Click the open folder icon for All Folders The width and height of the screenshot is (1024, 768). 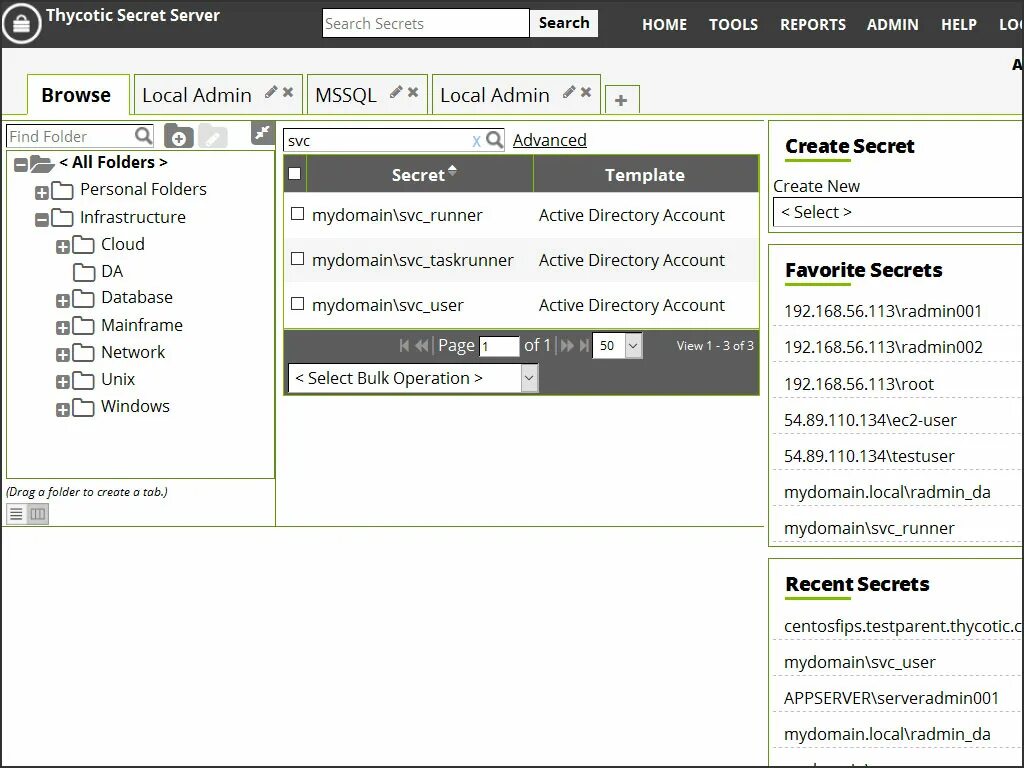(x=42, y=163)
